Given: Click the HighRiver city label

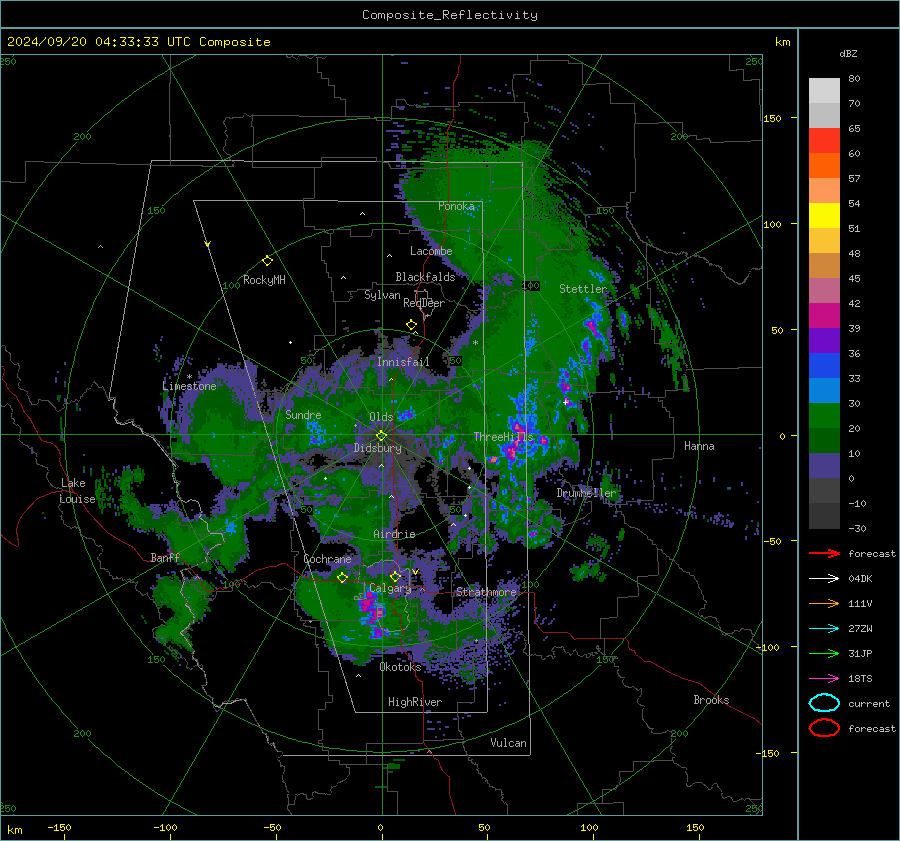Looking at the screenshot, I should [x=415, y=702].
